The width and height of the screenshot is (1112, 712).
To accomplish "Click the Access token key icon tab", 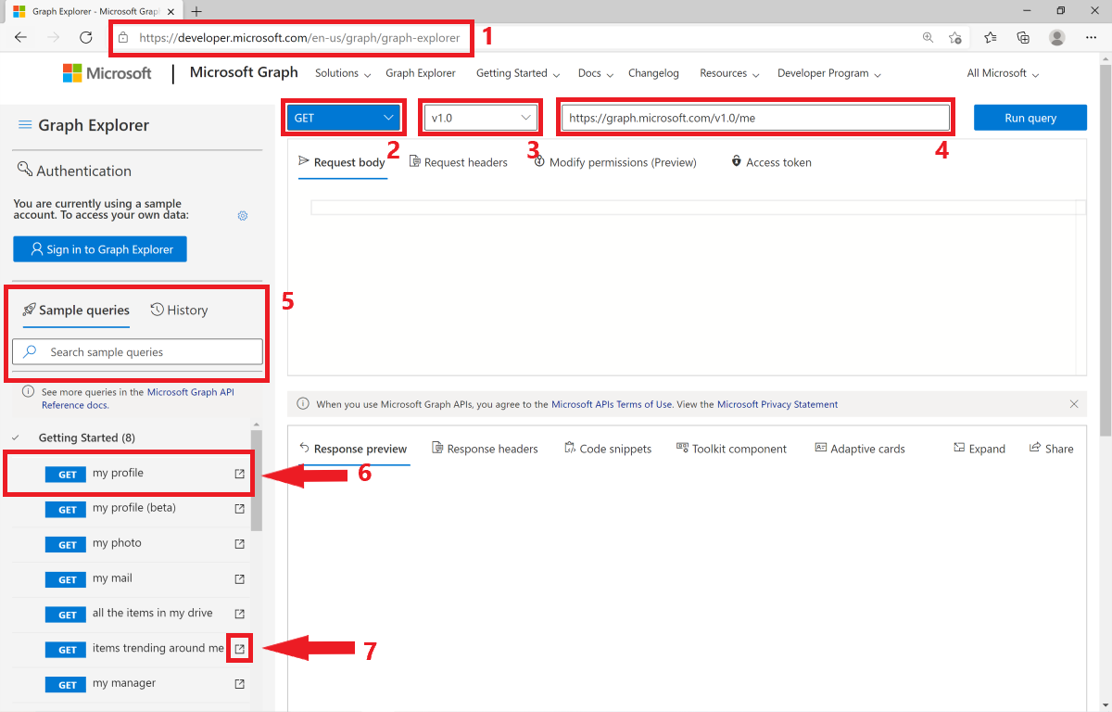I will click(x=737, y=162).
